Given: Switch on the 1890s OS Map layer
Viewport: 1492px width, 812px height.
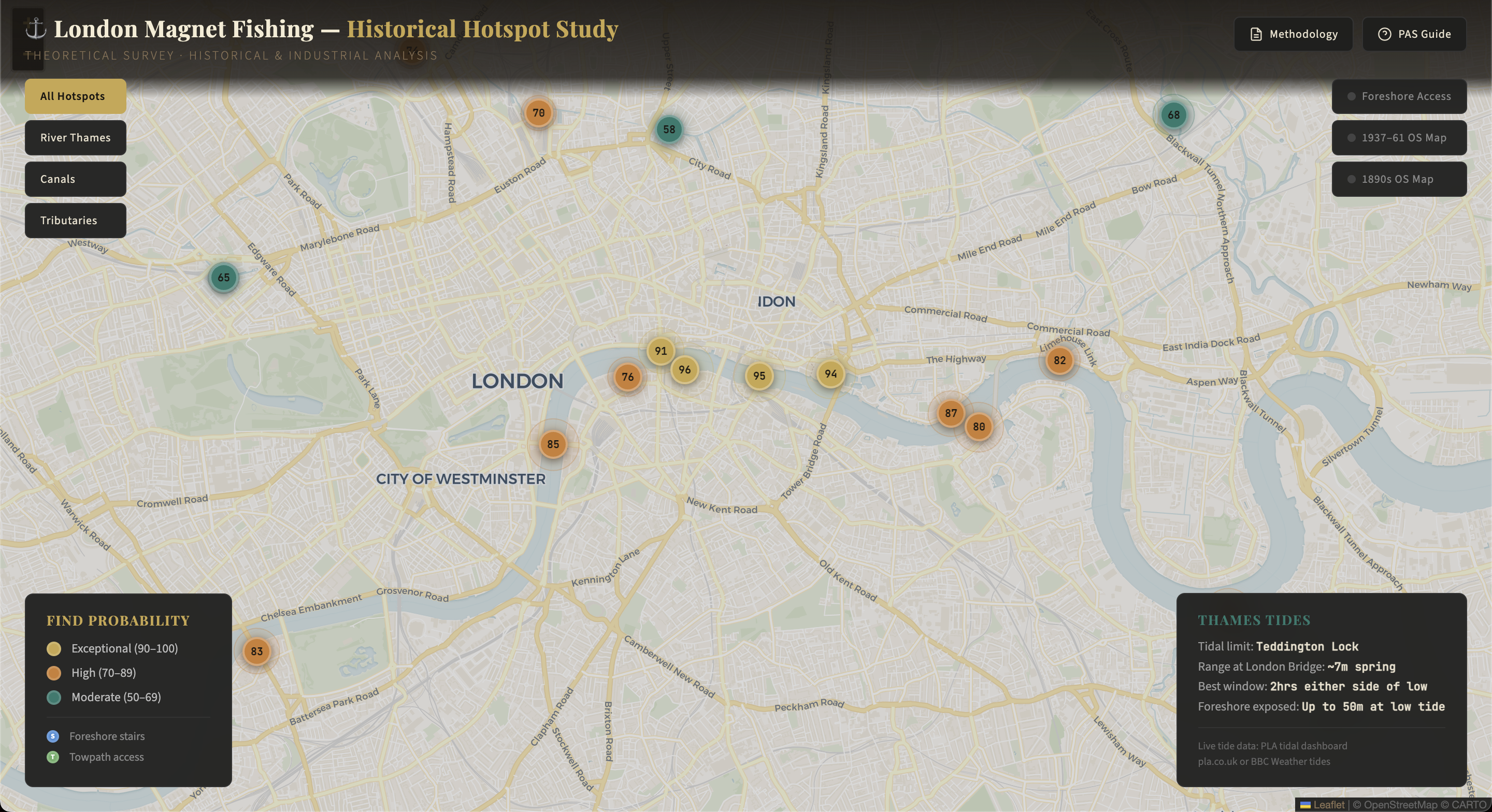Looking at the screenshot, I should (x=1399, y=179).
